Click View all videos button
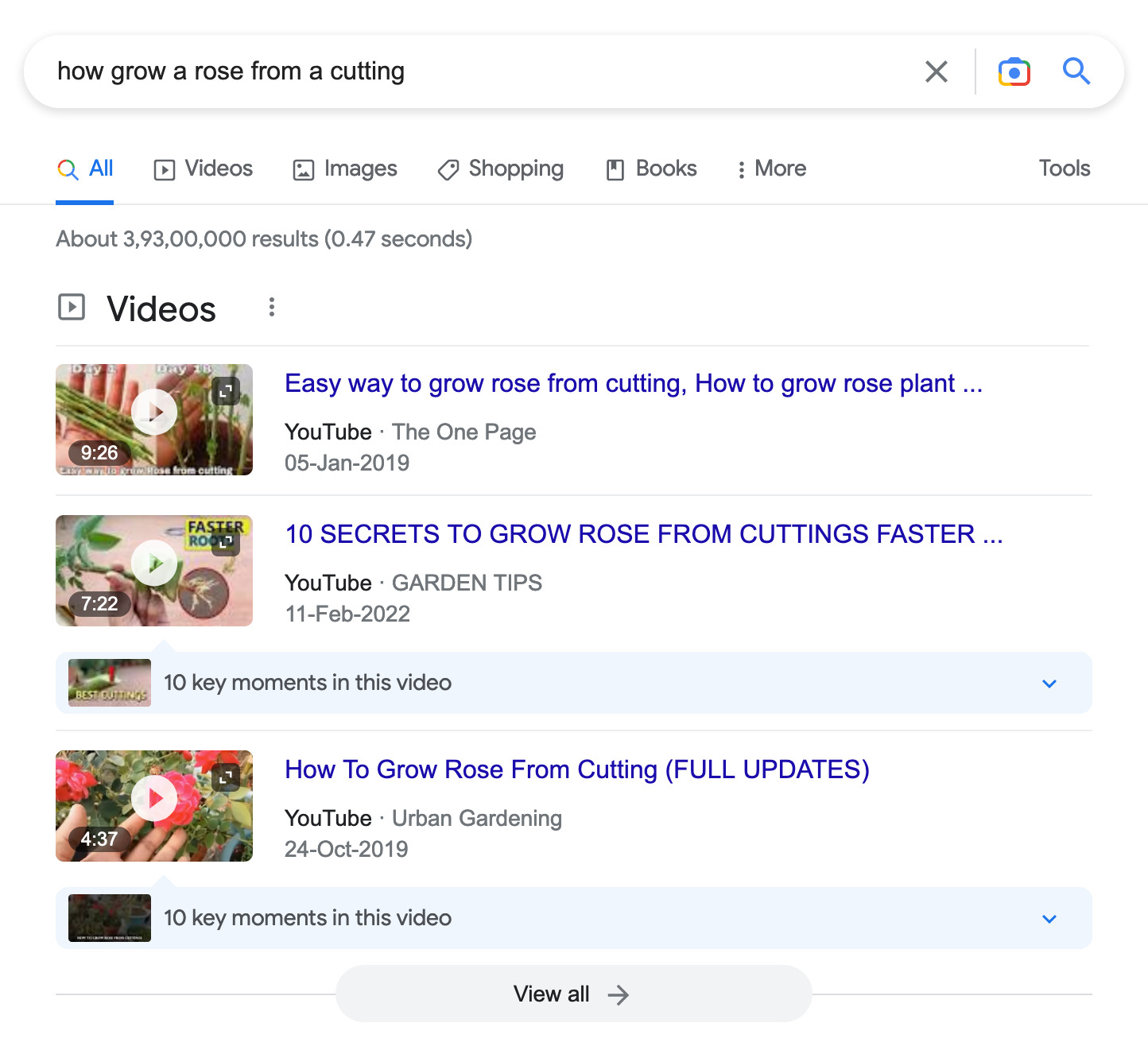1148x1054 pixels. pyautogui.click(x=572, y=994)
